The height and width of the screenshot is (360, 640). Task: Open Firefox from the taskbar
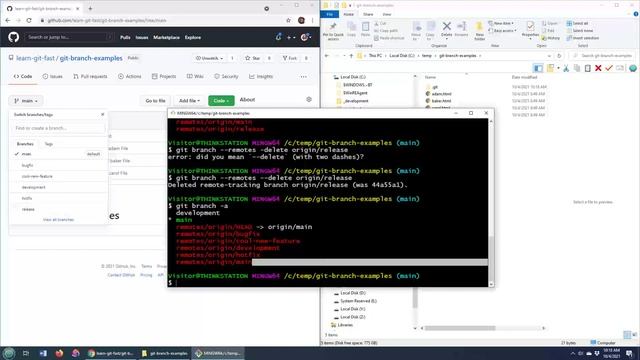pos(59,353)
